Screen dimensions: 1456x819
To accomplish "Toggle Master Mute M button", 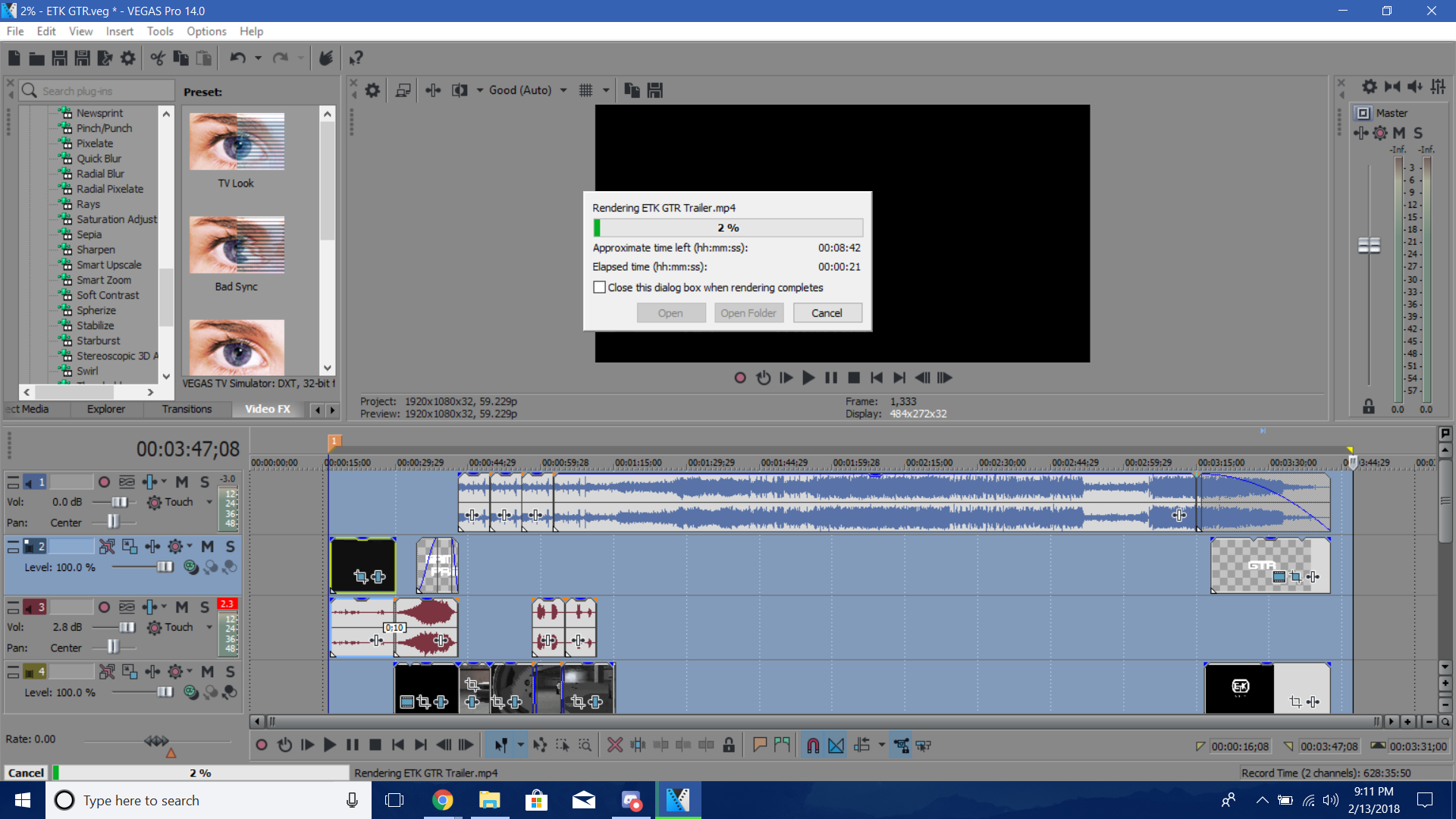I will click(x=1399, y=133).
